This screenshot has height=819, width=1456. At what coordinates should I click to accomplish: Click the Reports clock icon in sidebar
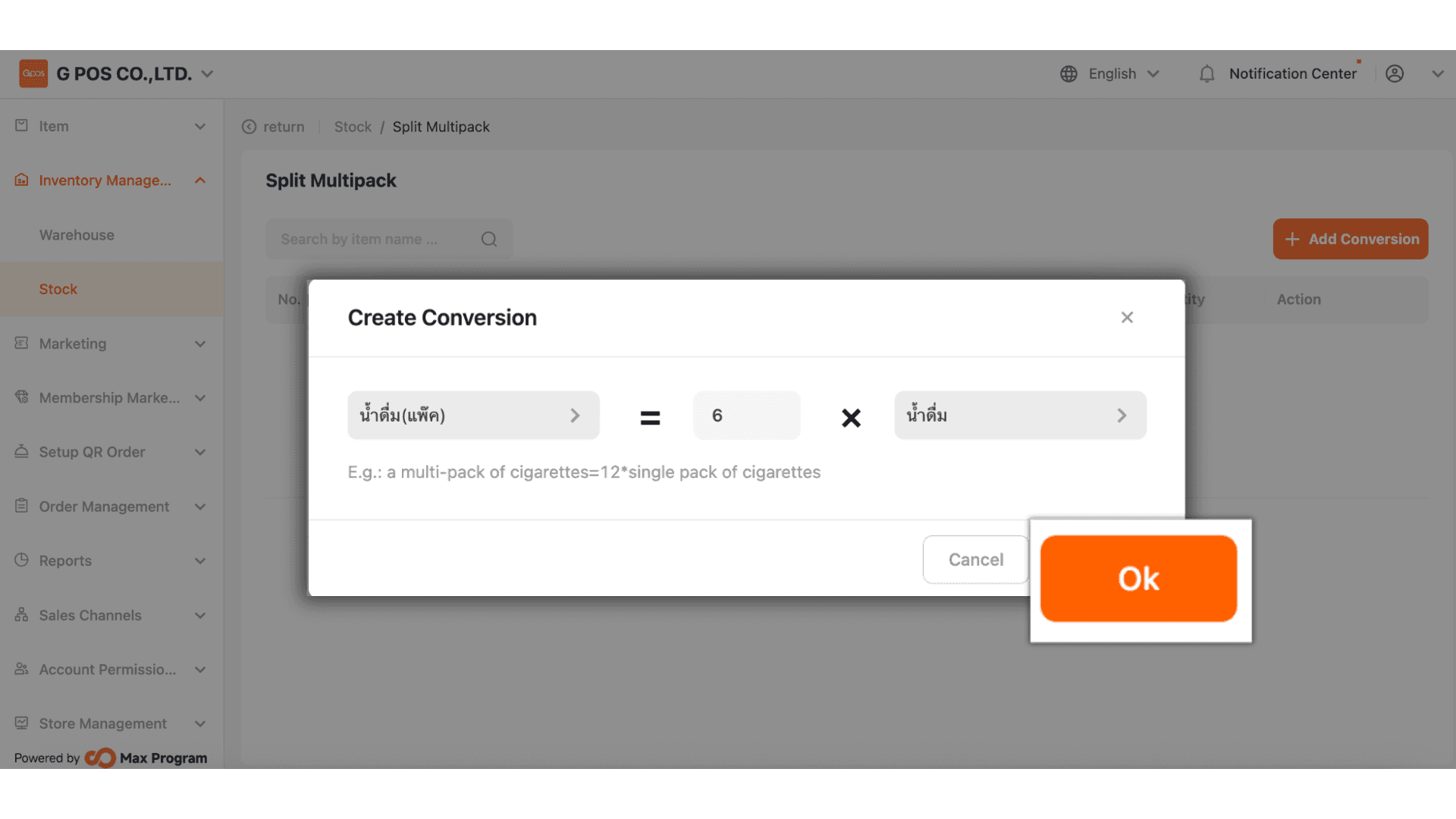click(x=22, y=560)
